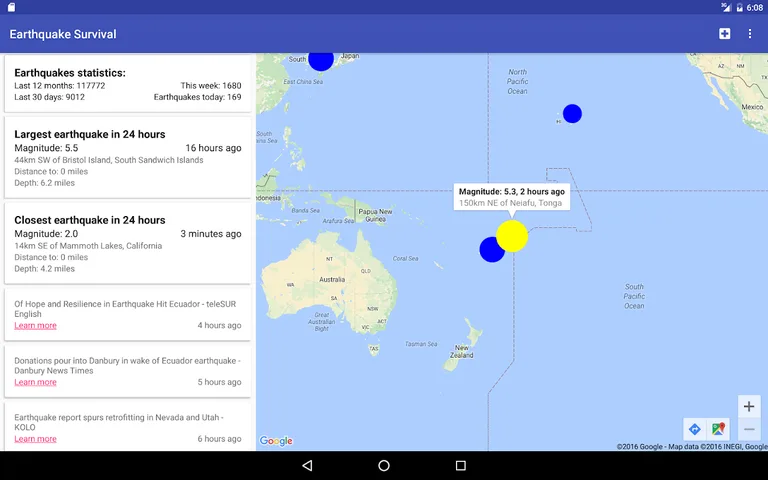Tap 'Last 30 days: 9012' statistic
The height and width of the screenshot is (480, 768).
pyautogui.click(x=49, y=97)
